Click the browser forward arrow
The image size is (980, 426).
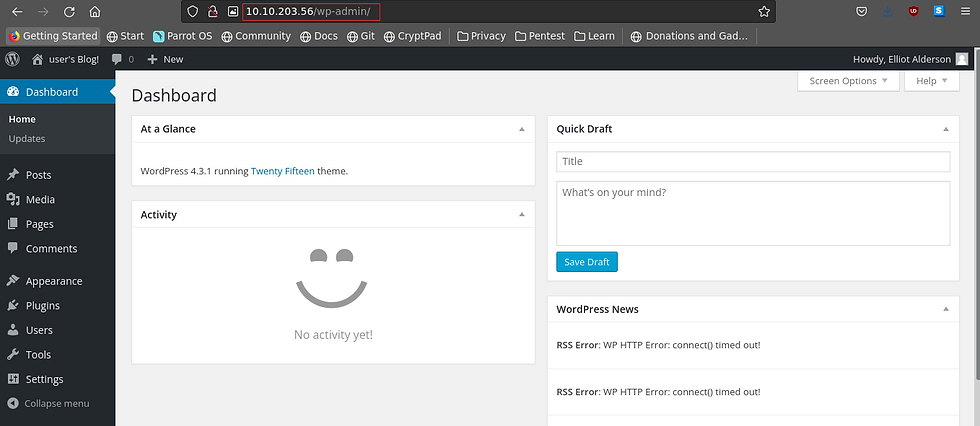[43, 11]
